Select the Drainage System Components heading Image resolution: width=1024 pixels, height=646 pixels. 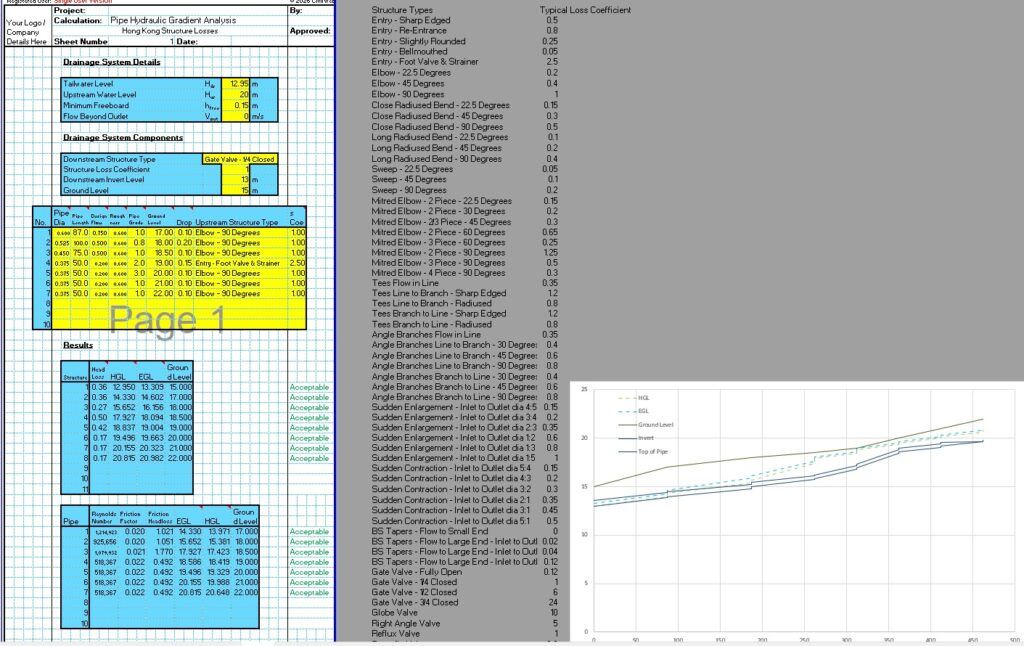(122, 137)
